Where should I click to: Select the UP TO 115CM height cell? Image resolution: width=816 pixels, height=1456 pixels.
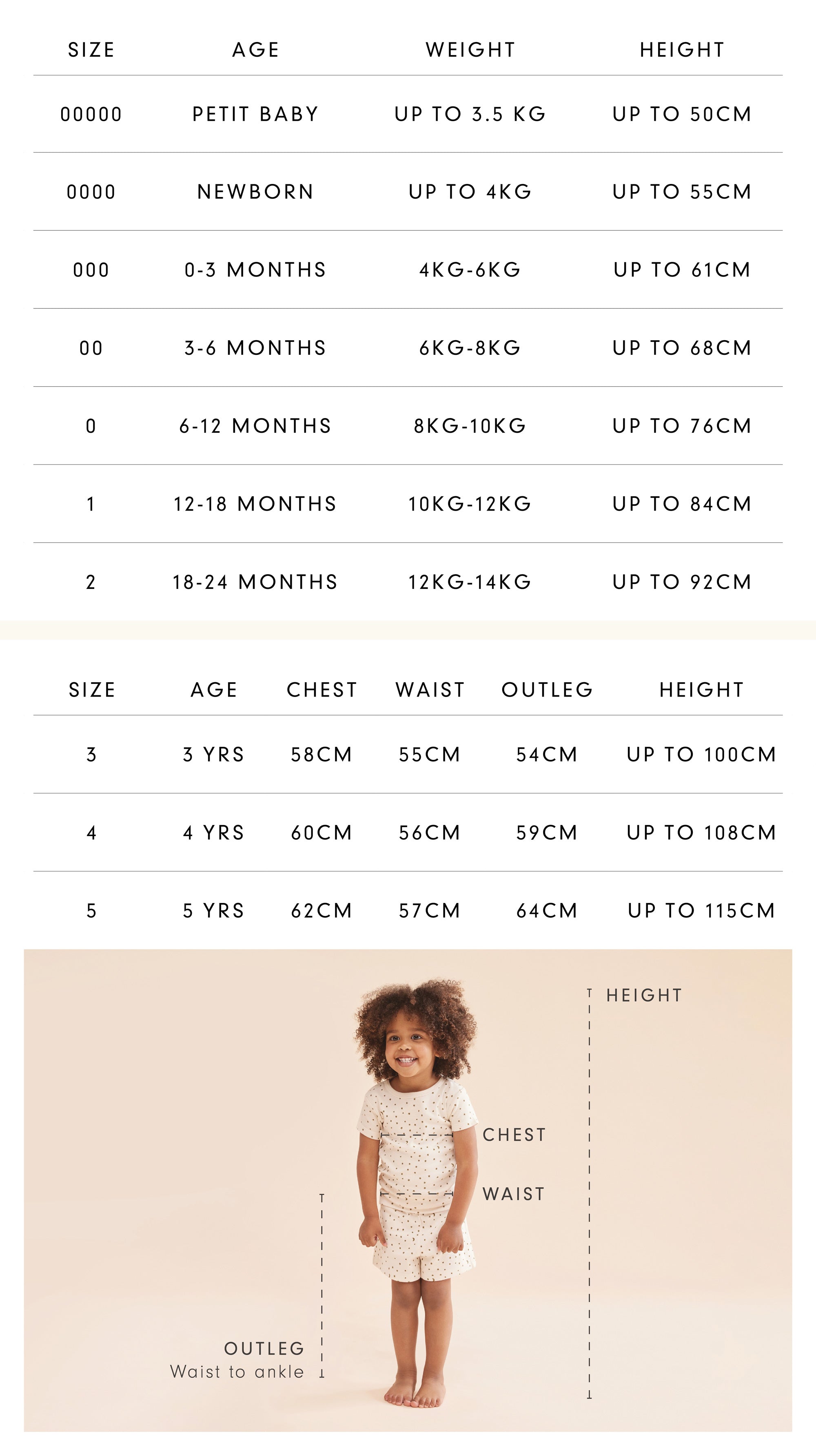point(701,911)
